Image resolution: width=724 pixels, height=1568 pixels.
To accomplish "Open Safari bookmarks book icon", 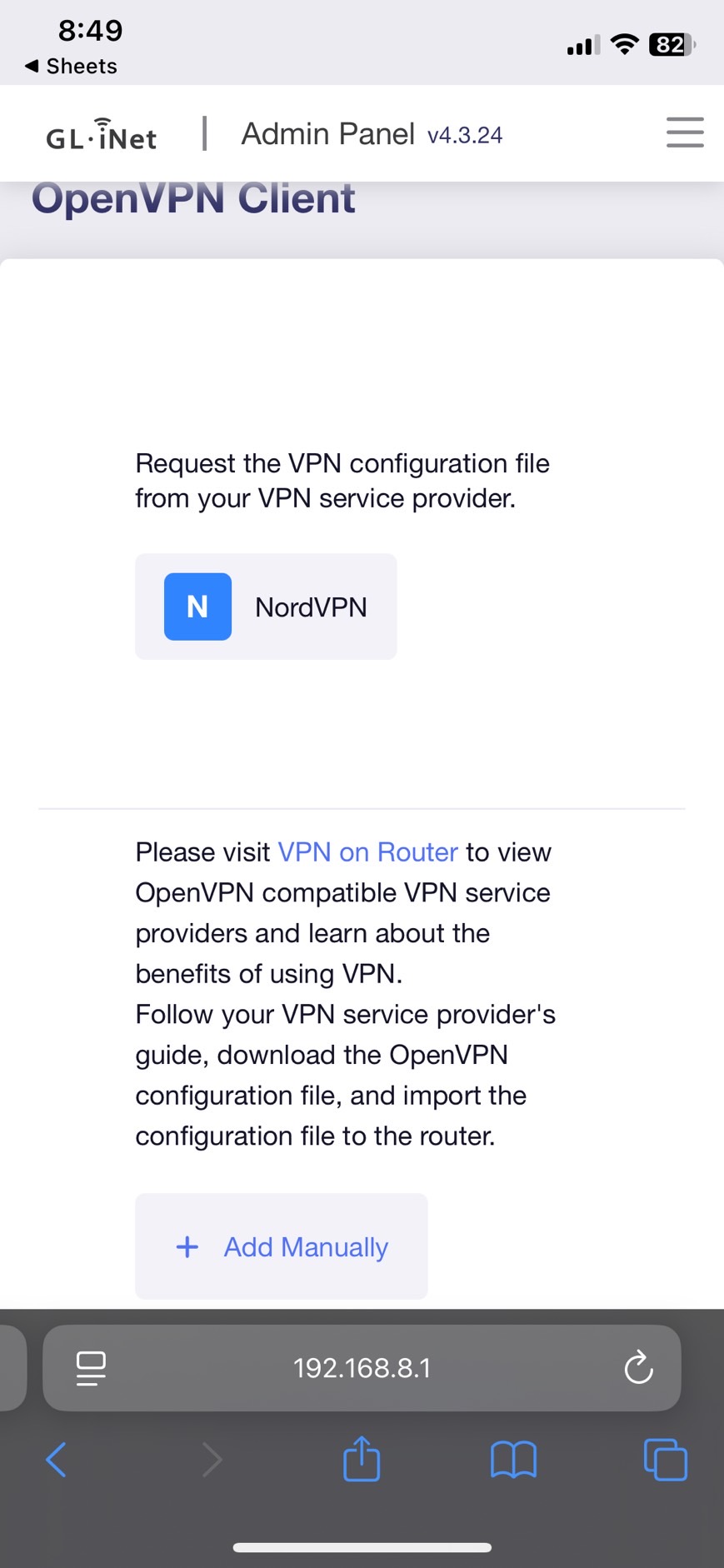I will (514, 1460).
